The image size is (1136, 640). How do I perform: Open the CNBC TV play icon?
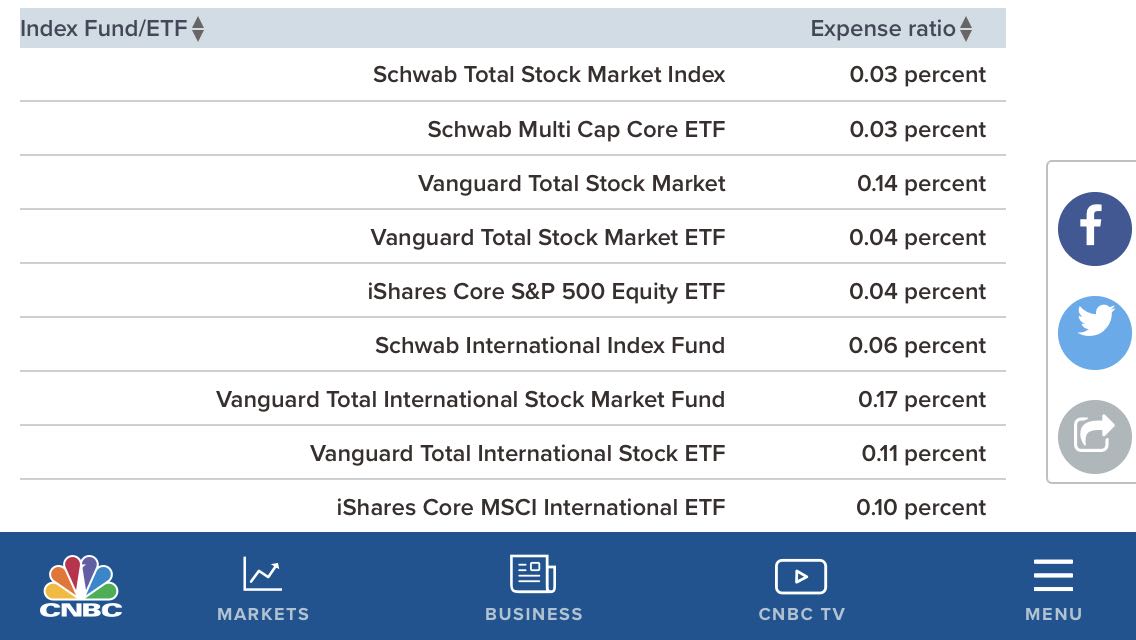[x=801, y=576]
